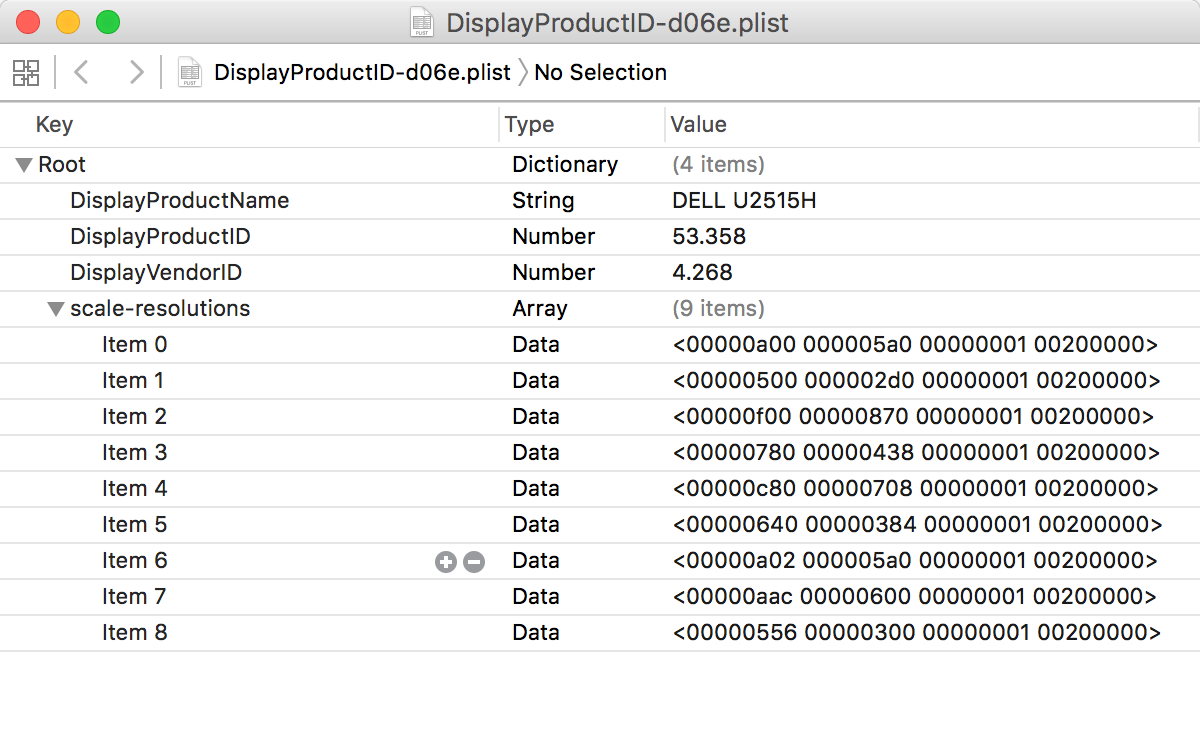Click the Dictionary type of Root
The image size is (1200, 748).
[x=565, y=165]
